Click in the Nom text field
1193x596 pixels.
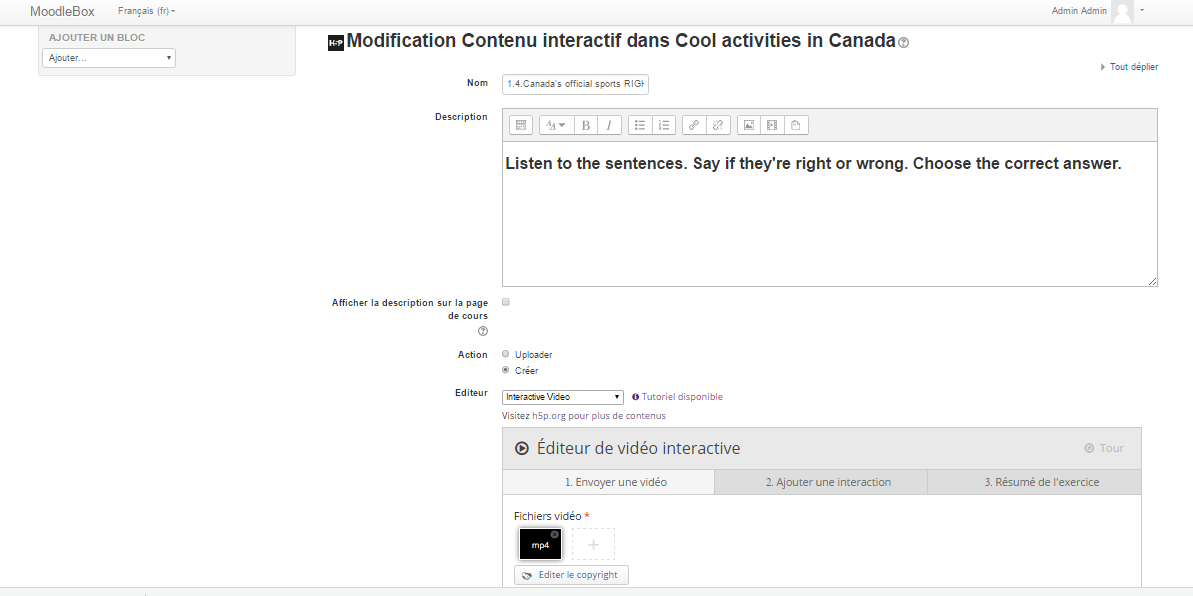(x=575, y=85)
